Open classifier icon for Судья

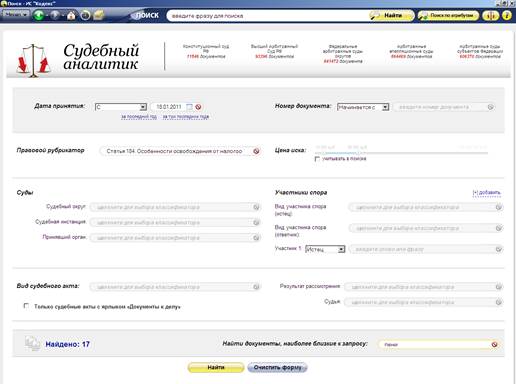pos(499,302)
